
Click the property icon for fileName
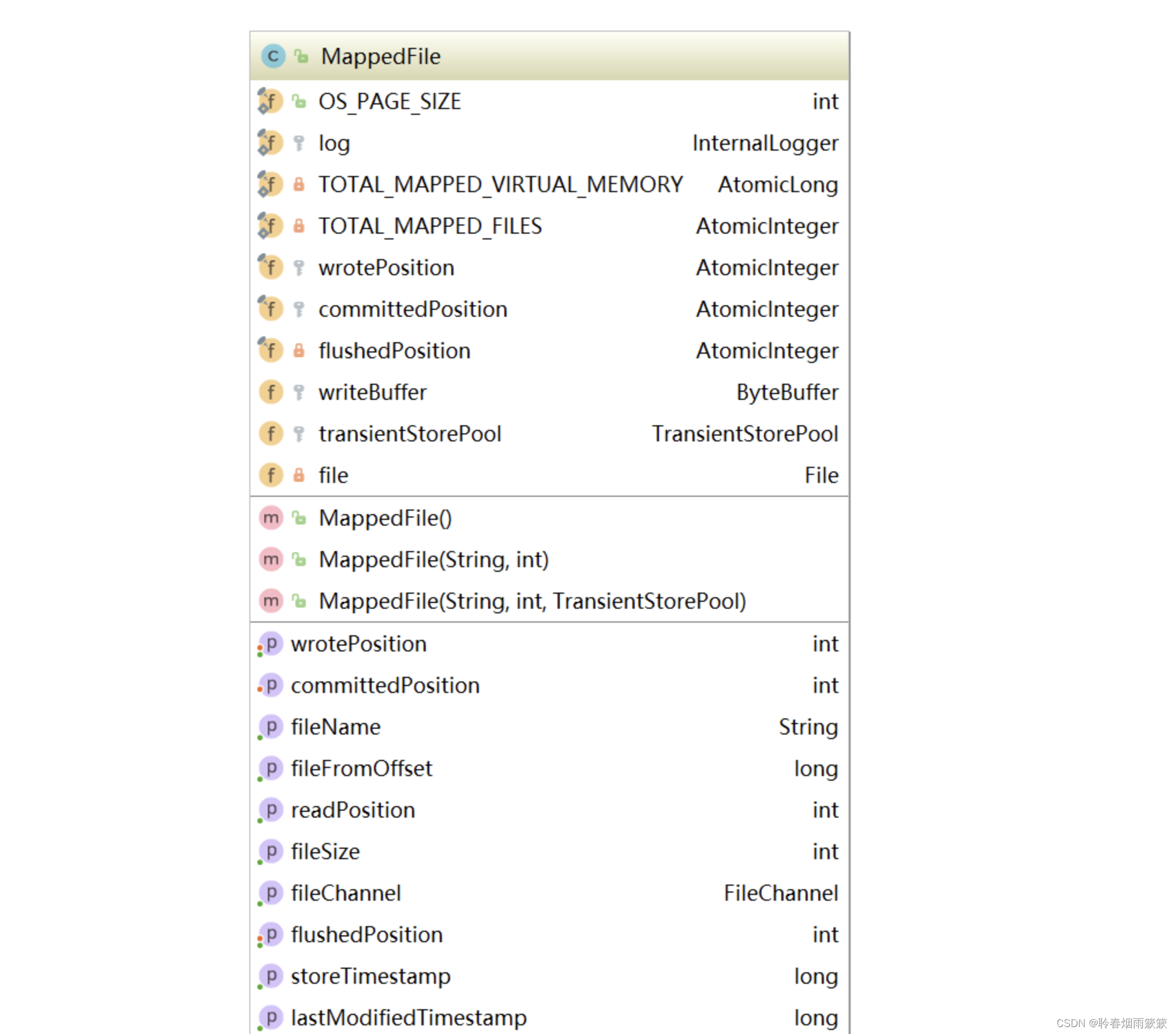click(271, 727)
